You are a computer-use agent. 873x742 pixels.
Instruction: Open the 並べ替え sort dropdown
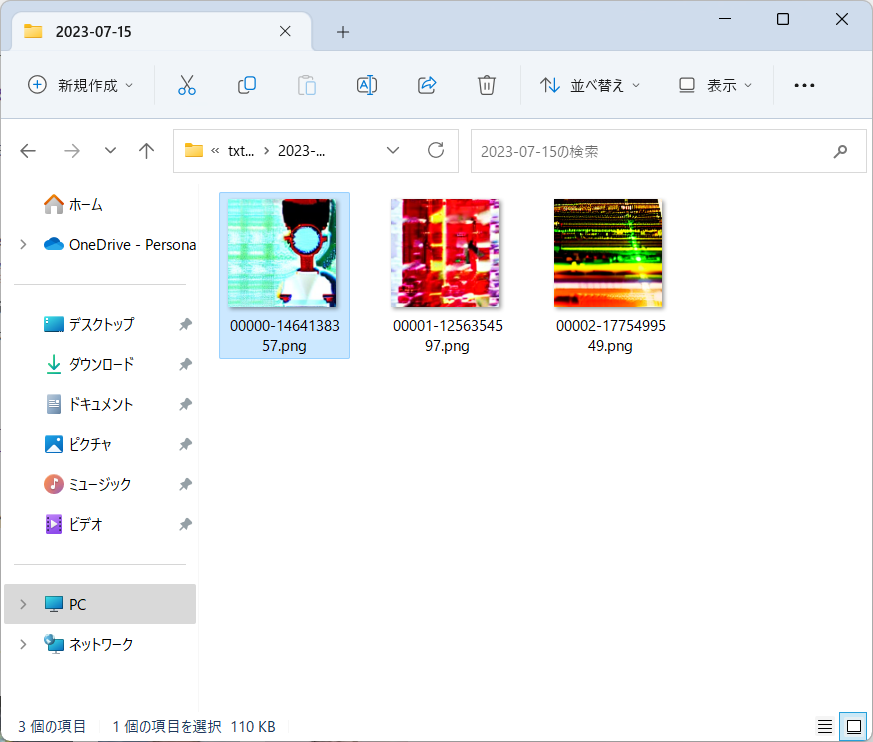pos(590,85)
